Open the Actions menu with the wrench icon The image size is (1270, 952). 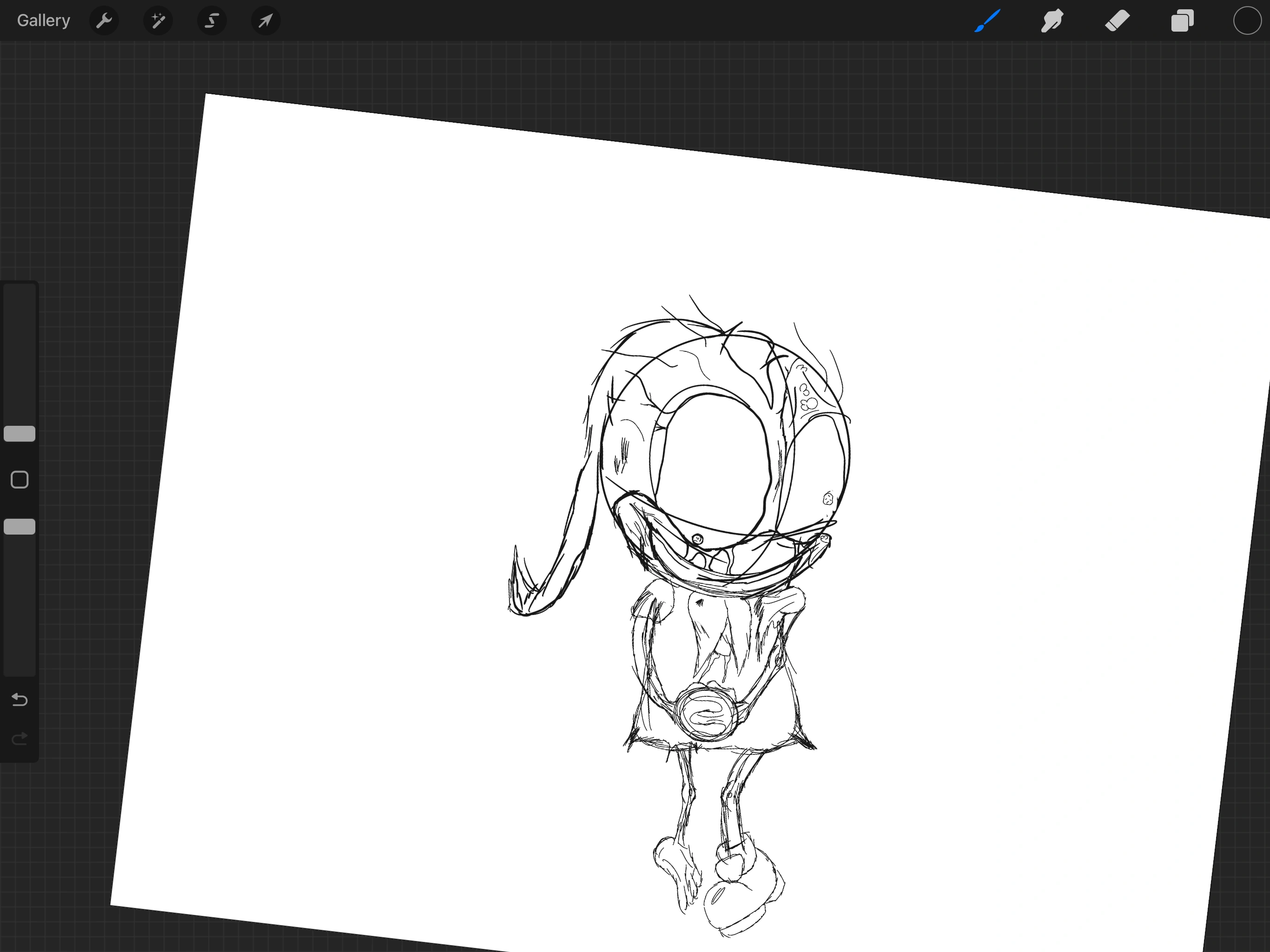[104, 20]
